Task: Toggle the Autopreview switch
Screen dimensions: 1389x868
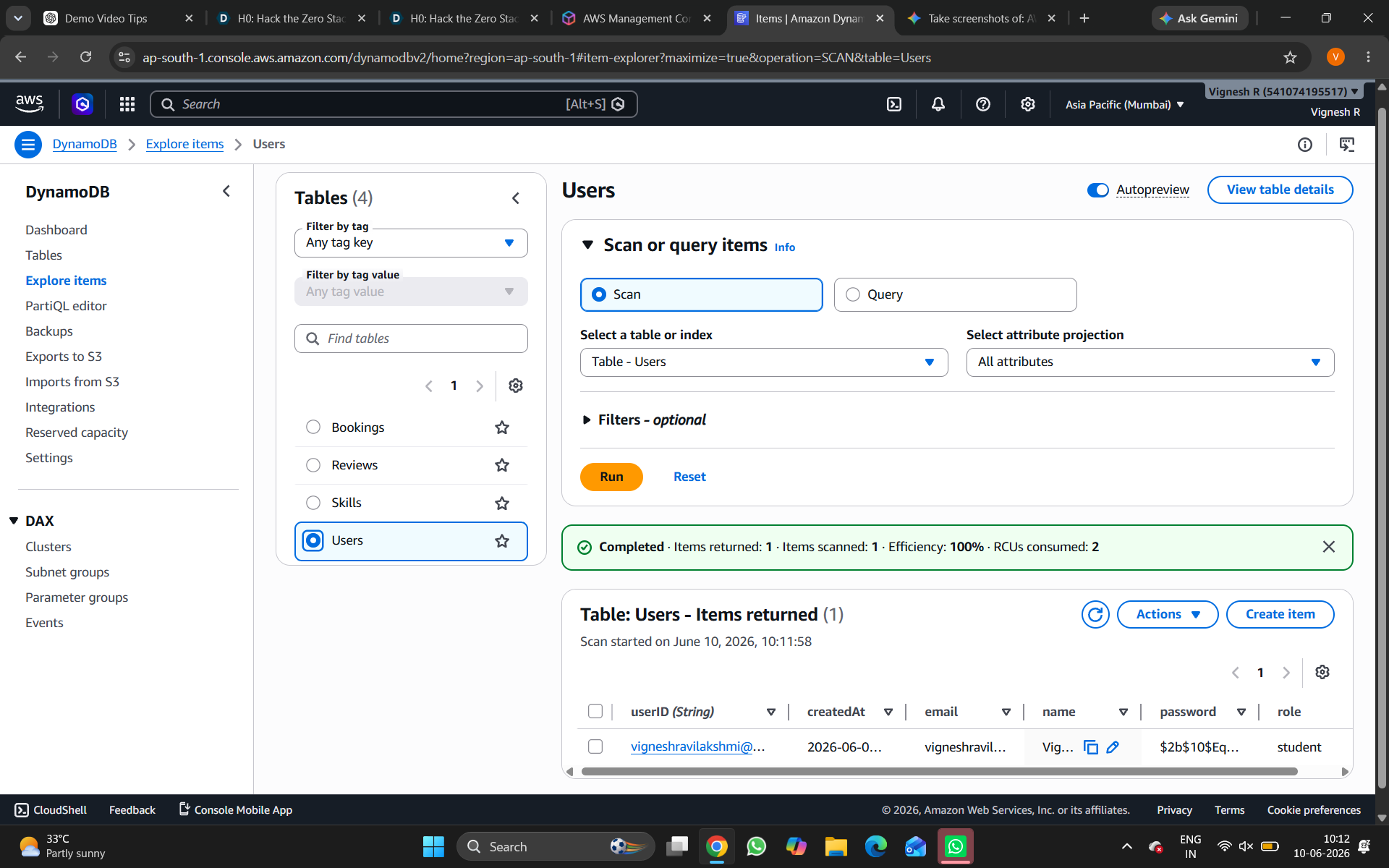Action: 1097,190
